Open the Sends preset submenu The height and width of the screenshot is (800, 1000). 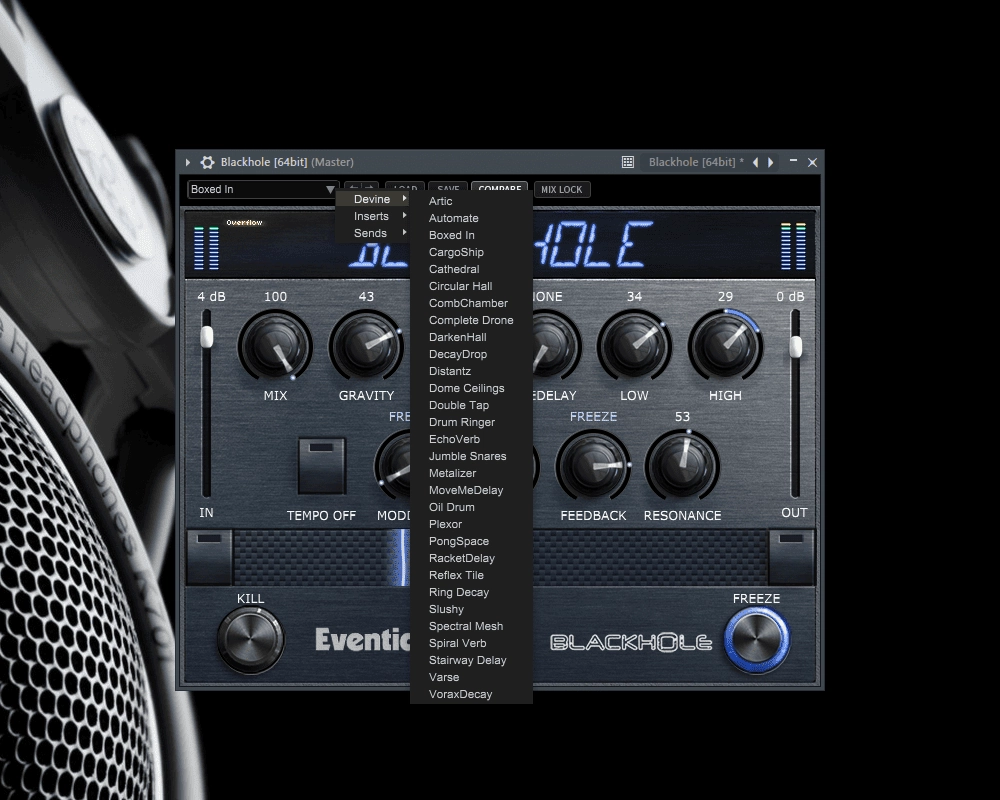click(373, 233)
